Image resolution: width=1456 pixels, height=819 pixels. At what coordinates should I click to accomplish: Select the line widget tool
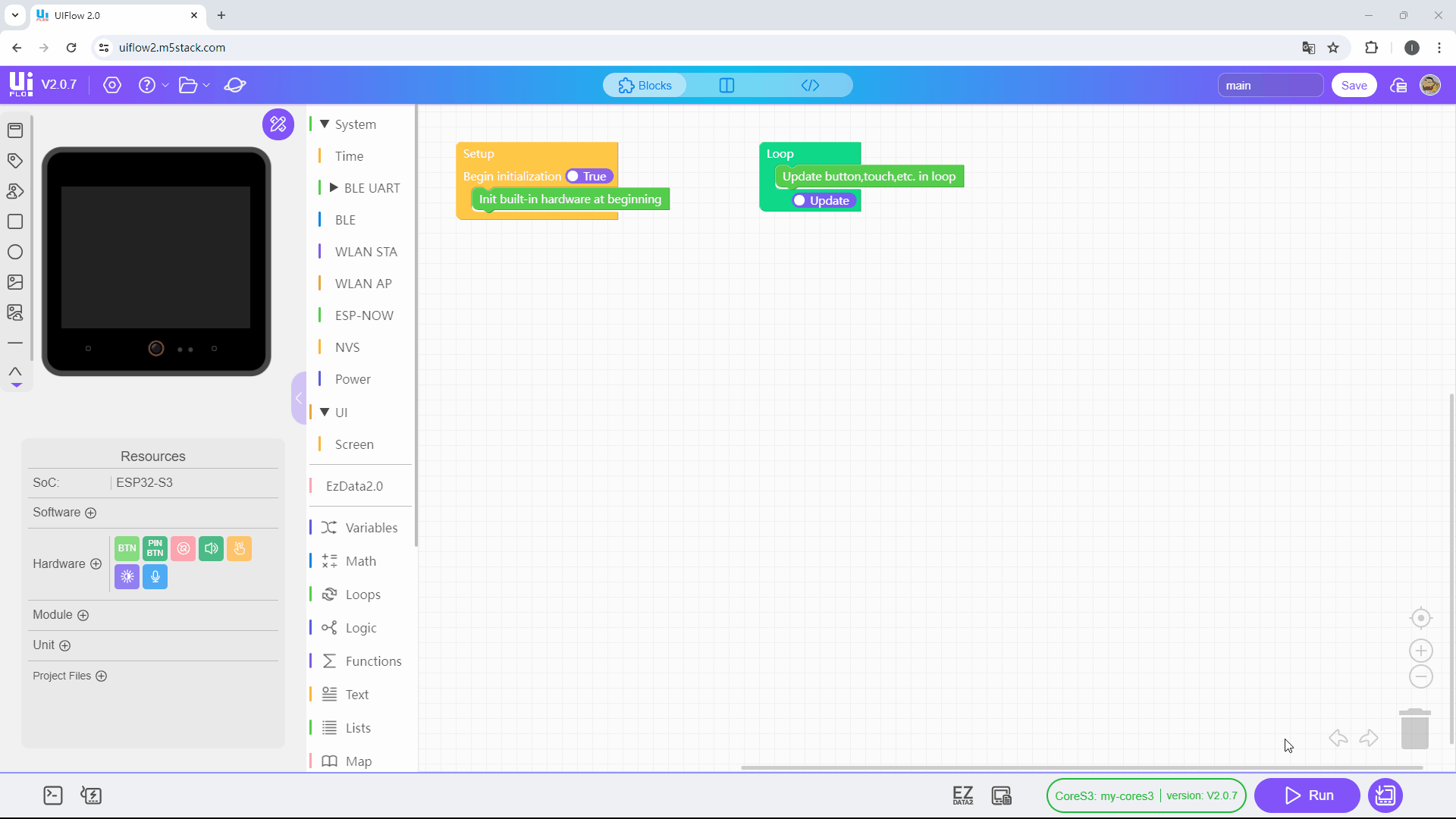tap(15, 343)
